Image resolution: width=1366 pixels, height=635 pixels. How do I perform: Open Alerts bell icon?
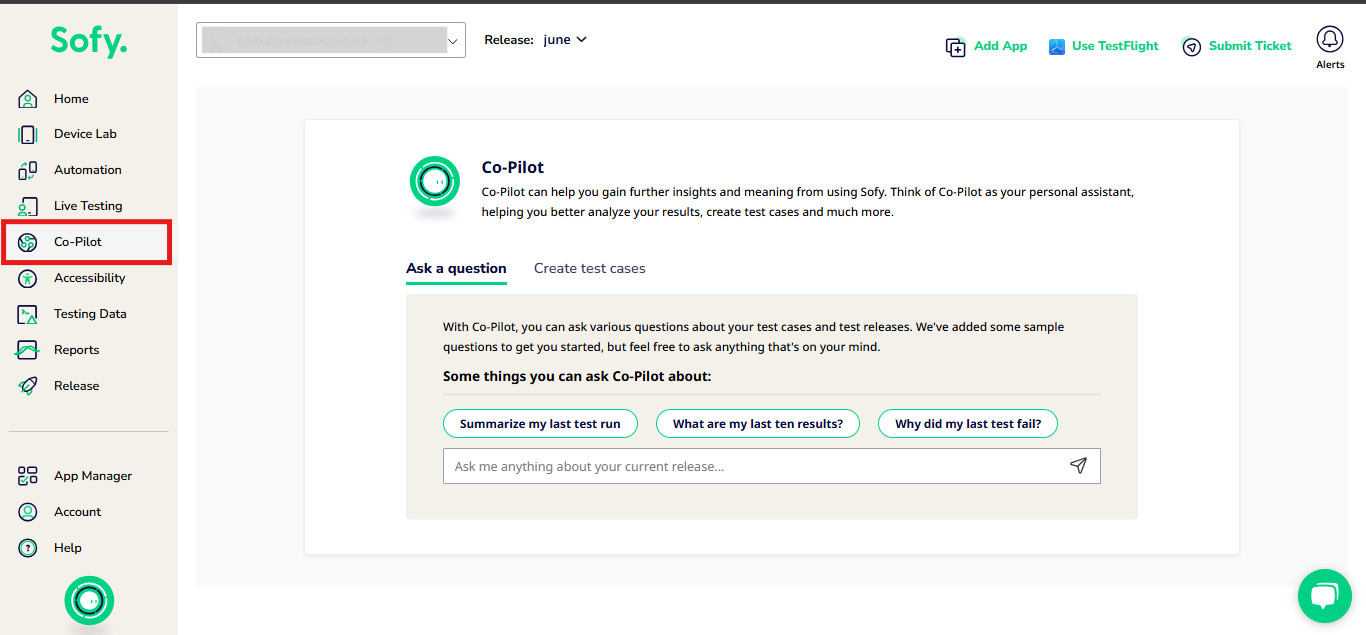tap(1330, 40)
